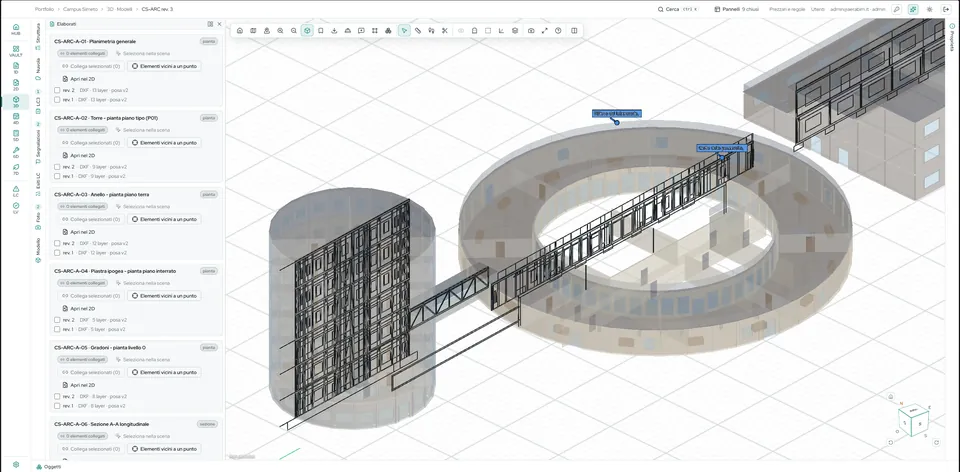The image size is (960, 472).
Task: Open the Segnalazioni vertical tab
Action: (38, 143)
